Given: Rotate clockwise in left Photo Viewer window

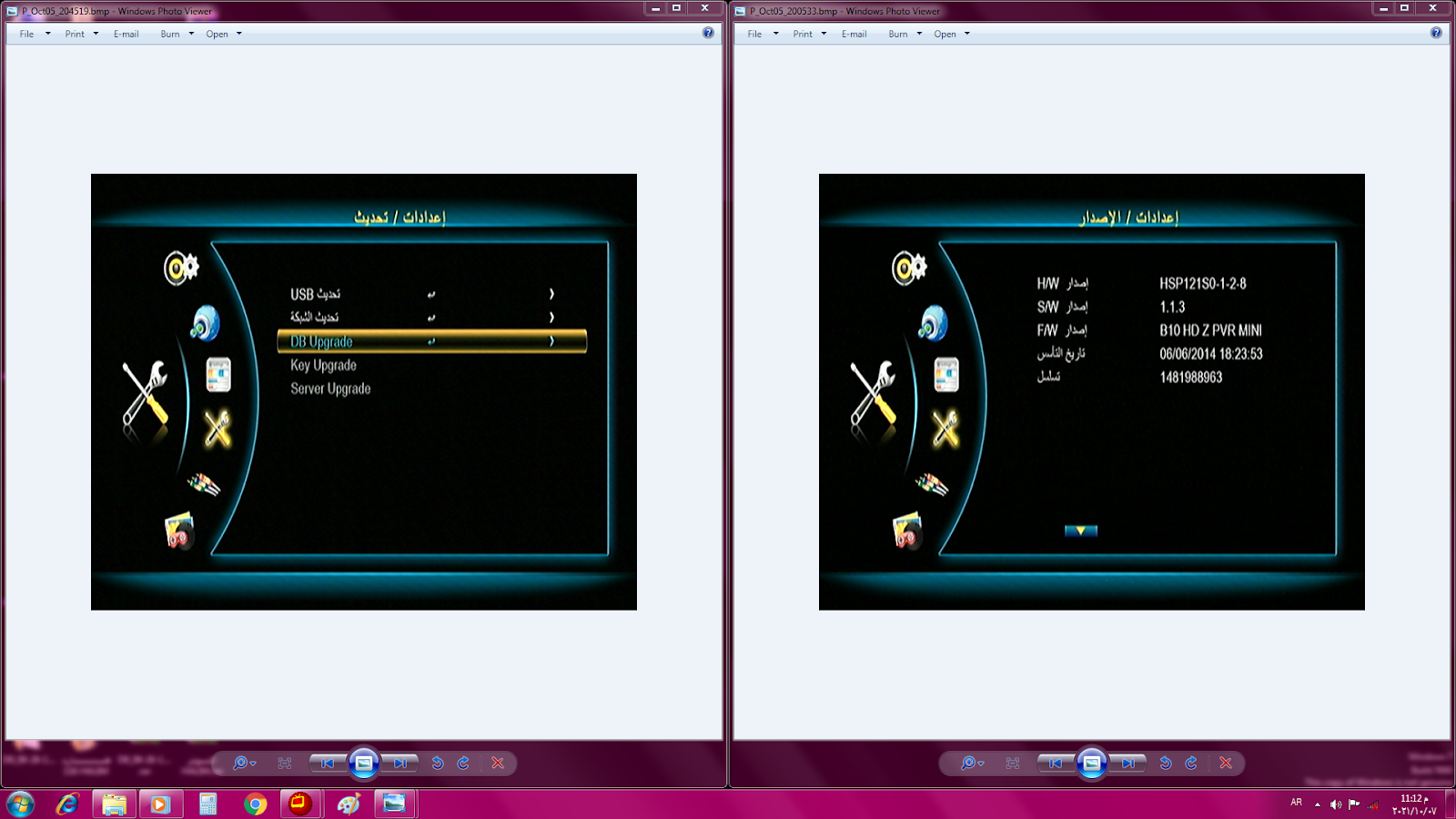Looking at the screenshot, I should tap(463, 763).
